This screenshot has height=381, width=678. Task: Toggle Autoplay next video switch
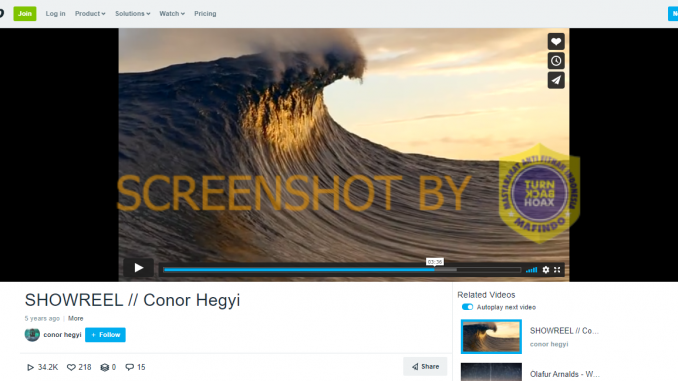[x=467, y=307]
